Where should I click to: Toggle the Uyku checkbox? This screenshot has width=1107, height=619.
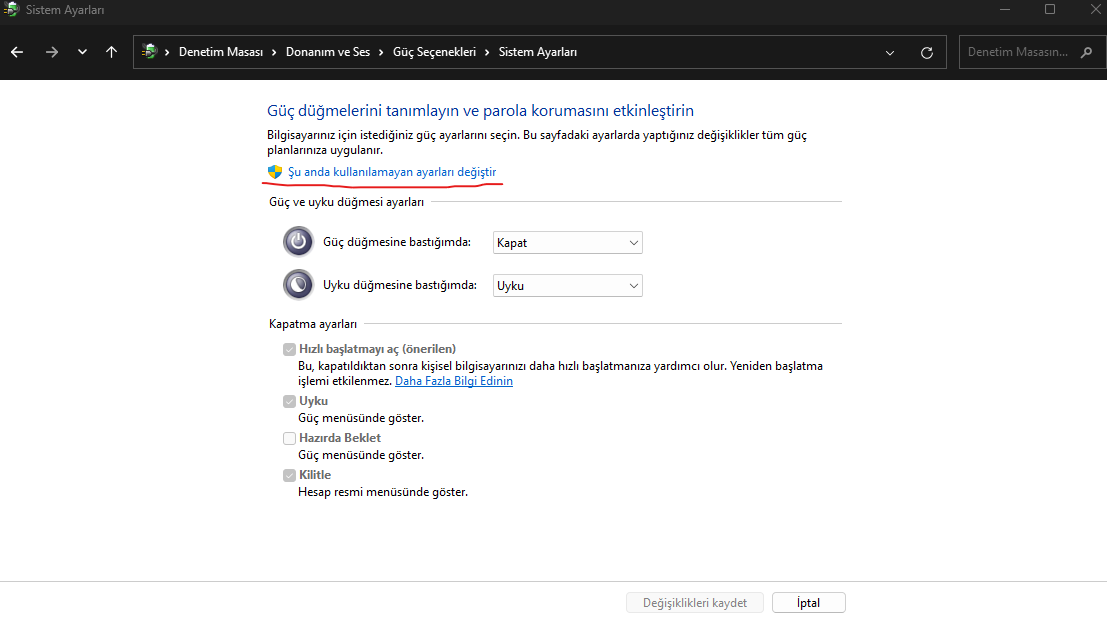pos(289,402)
